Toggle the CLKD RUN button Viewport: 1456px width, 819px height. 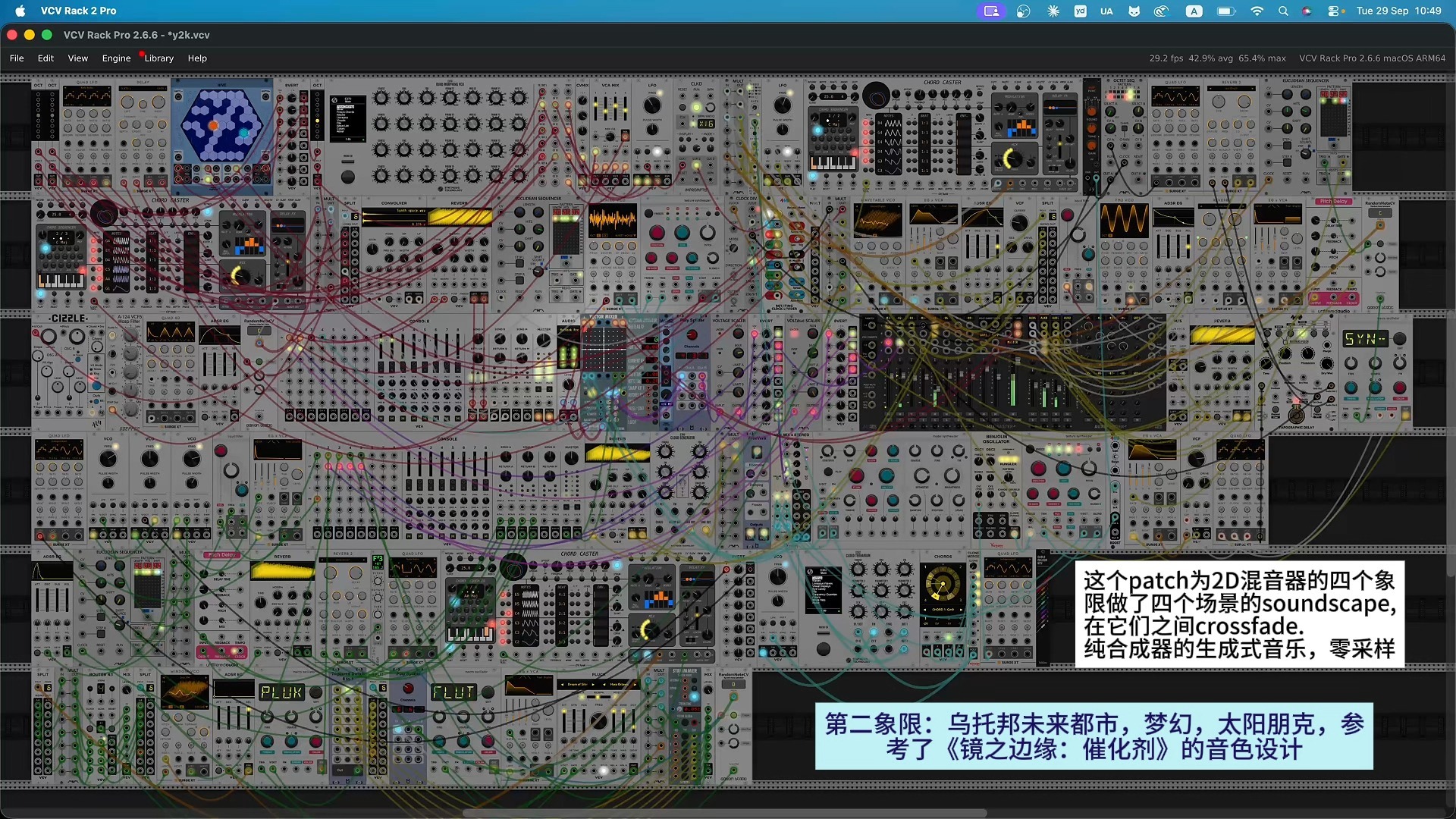click(x=696, y=107)
